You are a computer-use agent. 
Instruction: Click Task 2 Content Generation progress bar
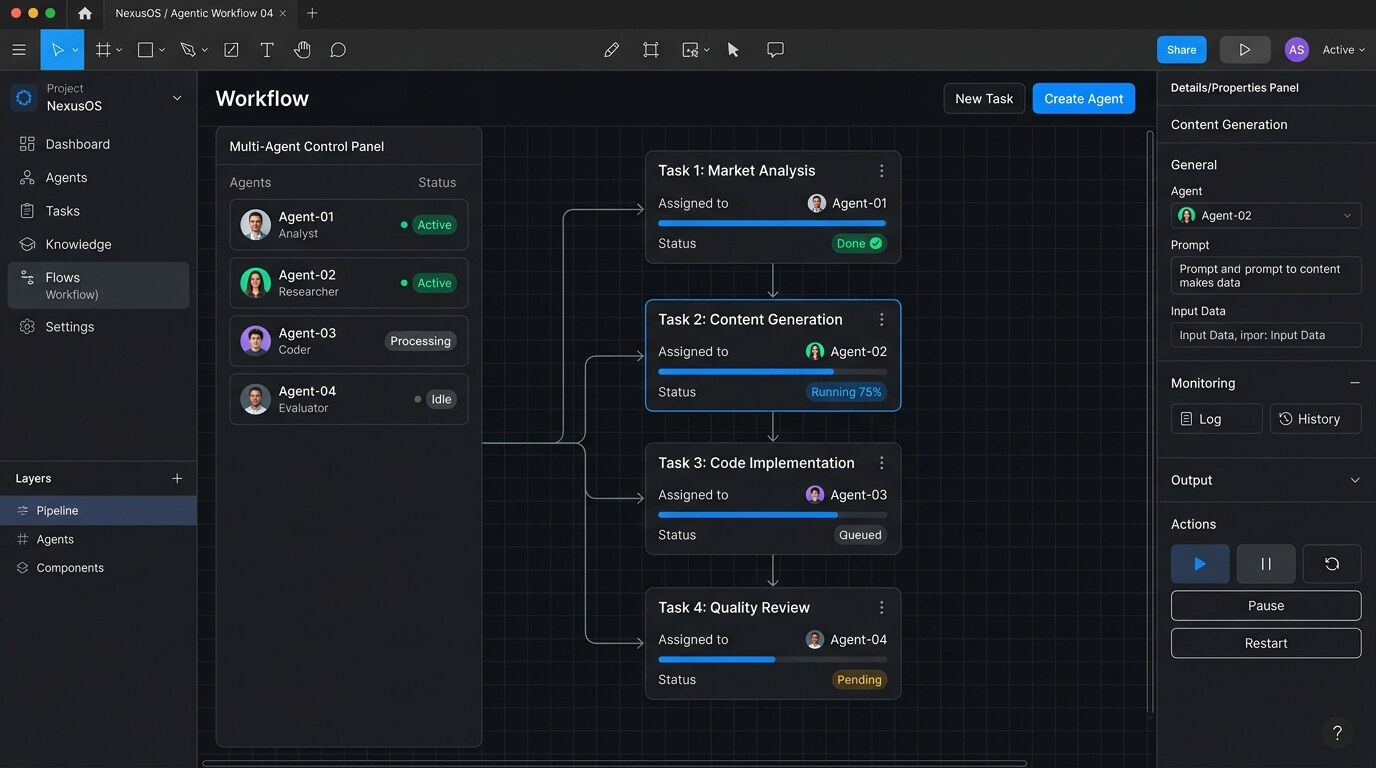point(772,372)
